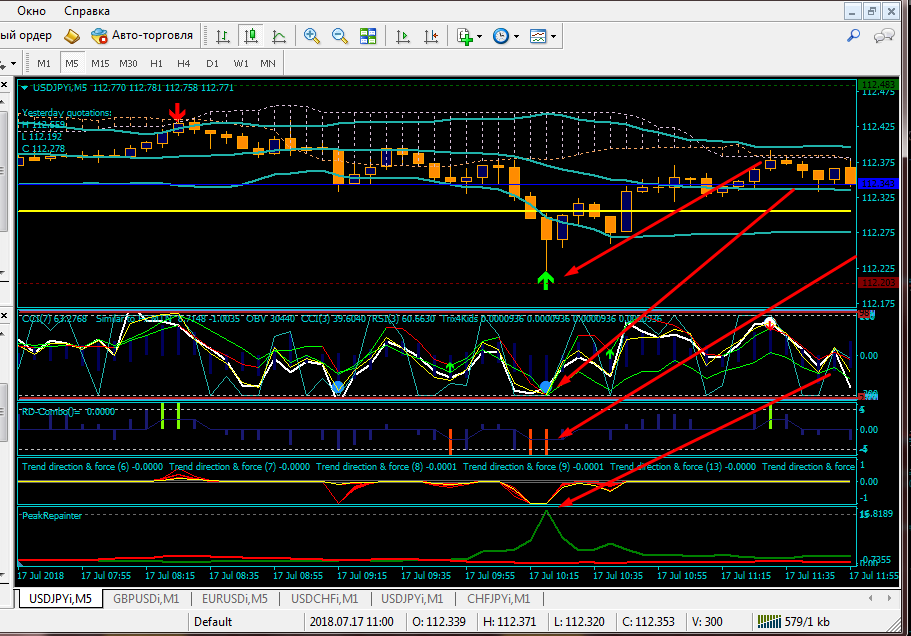Click the C: 112.353 close price value
Screen dimensions: 911x636
(x=648, y=621)
